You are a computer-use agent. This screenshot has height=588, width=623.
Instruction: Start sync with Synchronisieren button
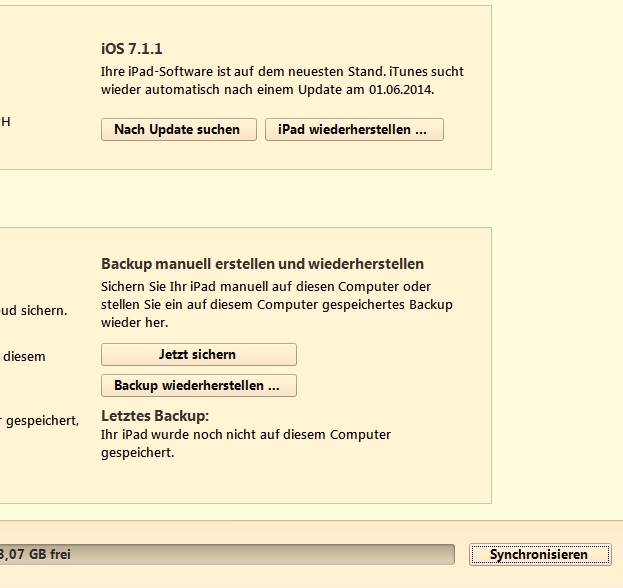540,554
